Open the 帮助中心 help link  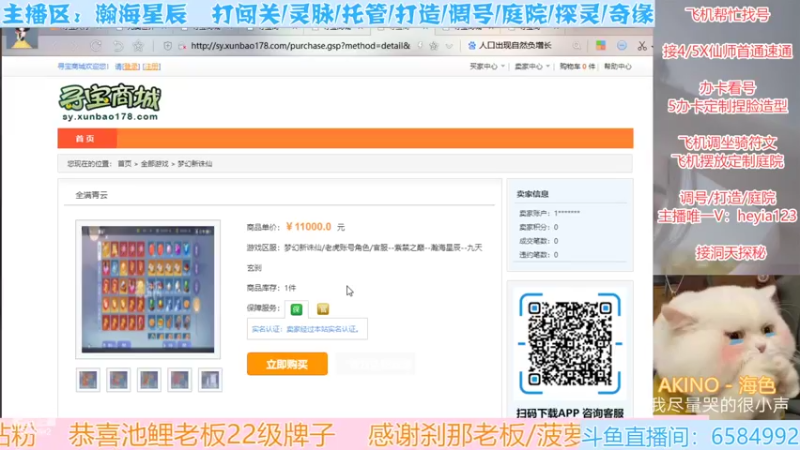click(x=617, y=66)
